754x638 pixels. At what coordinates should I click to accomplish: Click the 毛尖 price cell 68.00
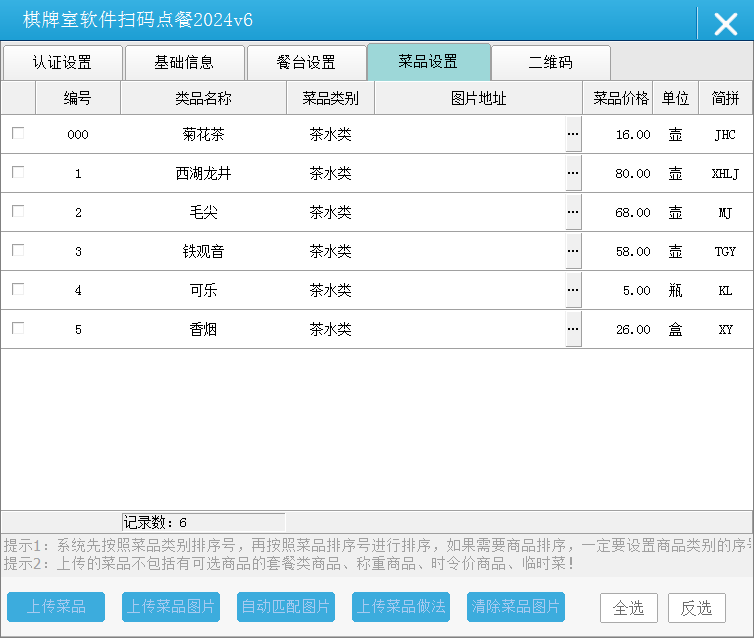pyautogui.click(x=620, y=212)
